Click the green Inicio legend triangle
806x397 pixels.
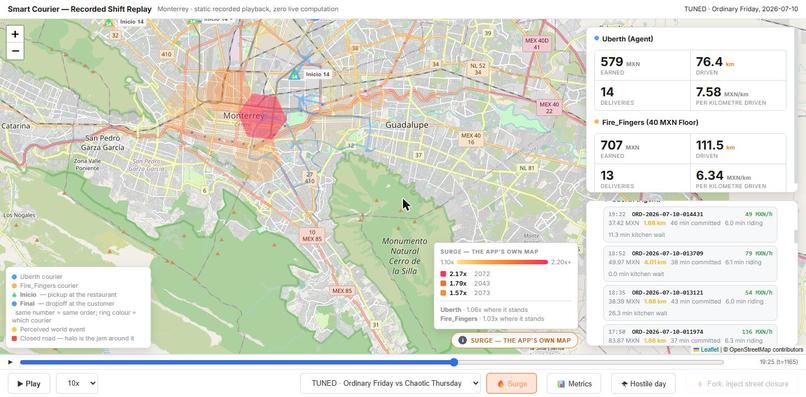(14, 295)
